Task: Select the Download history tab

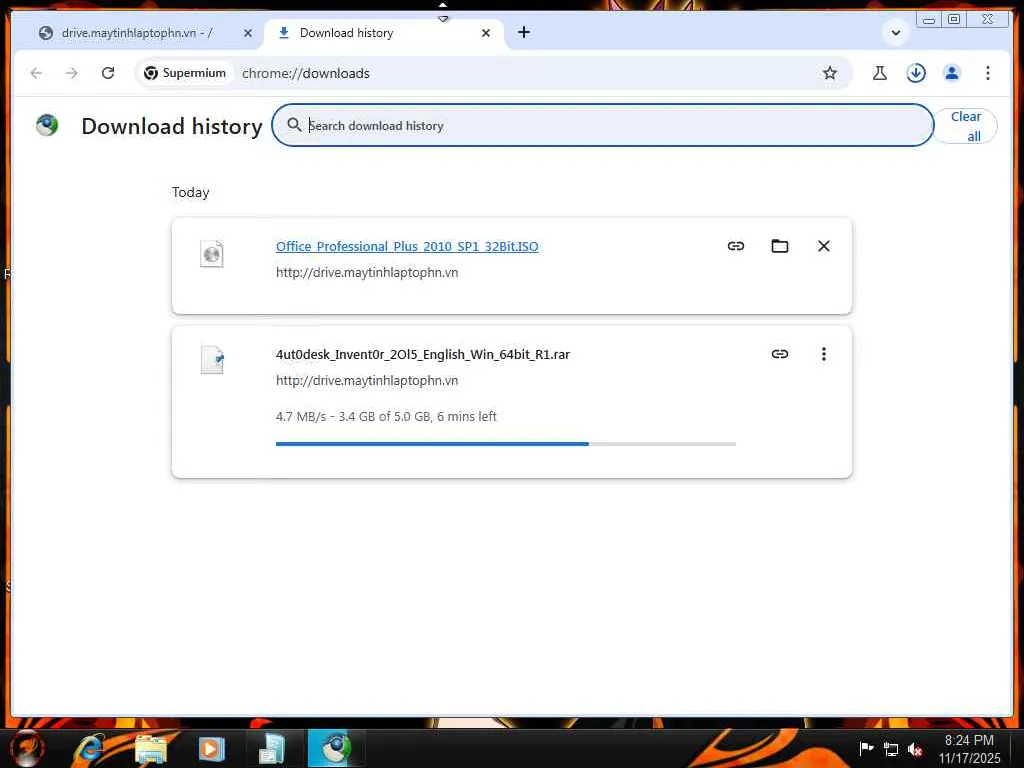Action: click(x=384, y=33)
